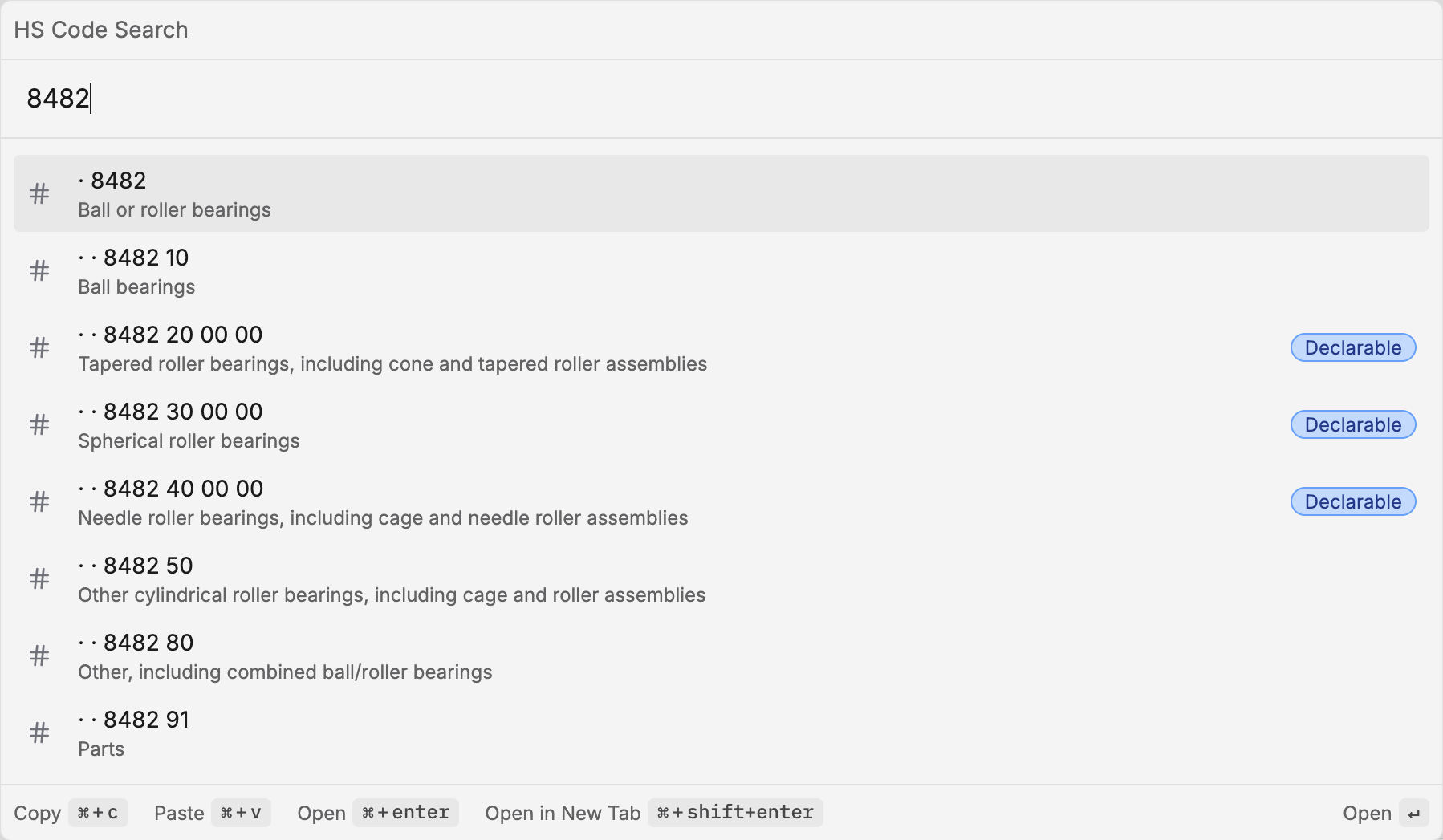Click the hash icon for 8482 91 Parts
This screenshot has width=1443, height=840.
tap(39, 732)
